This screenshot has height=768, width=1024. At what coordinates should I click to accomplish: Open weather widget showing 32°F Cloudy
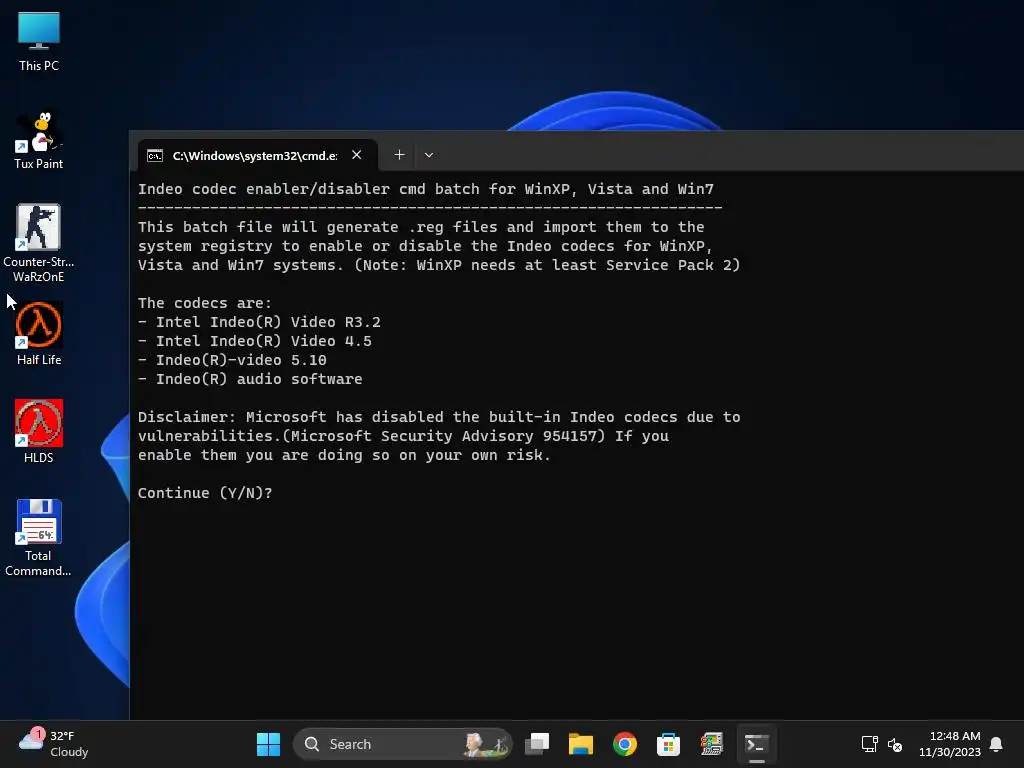tap(54, 744)
